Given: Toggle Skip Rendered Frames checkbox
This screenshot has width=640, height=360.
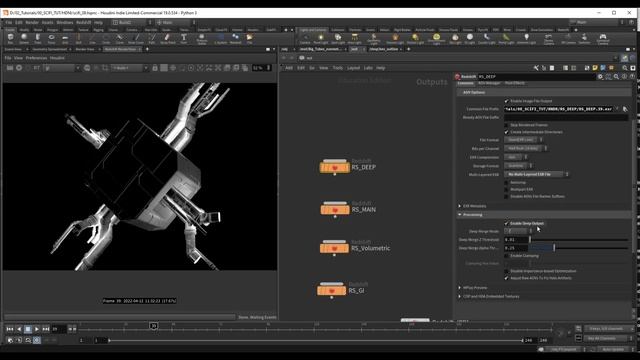Looking at the screenshot, I should coord(507,125).
